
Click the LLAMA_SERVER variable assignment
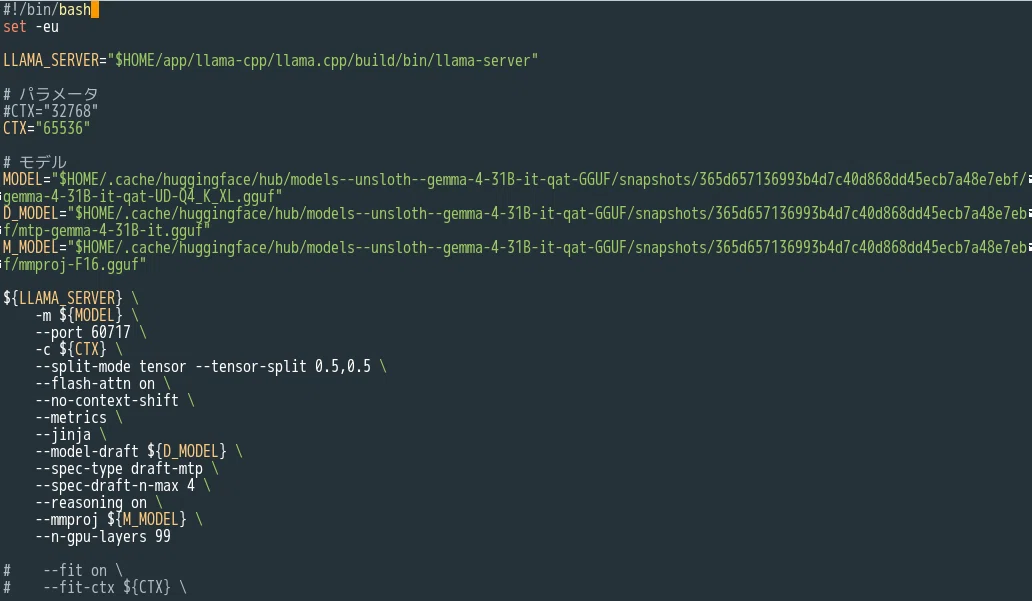coord(271,61)
